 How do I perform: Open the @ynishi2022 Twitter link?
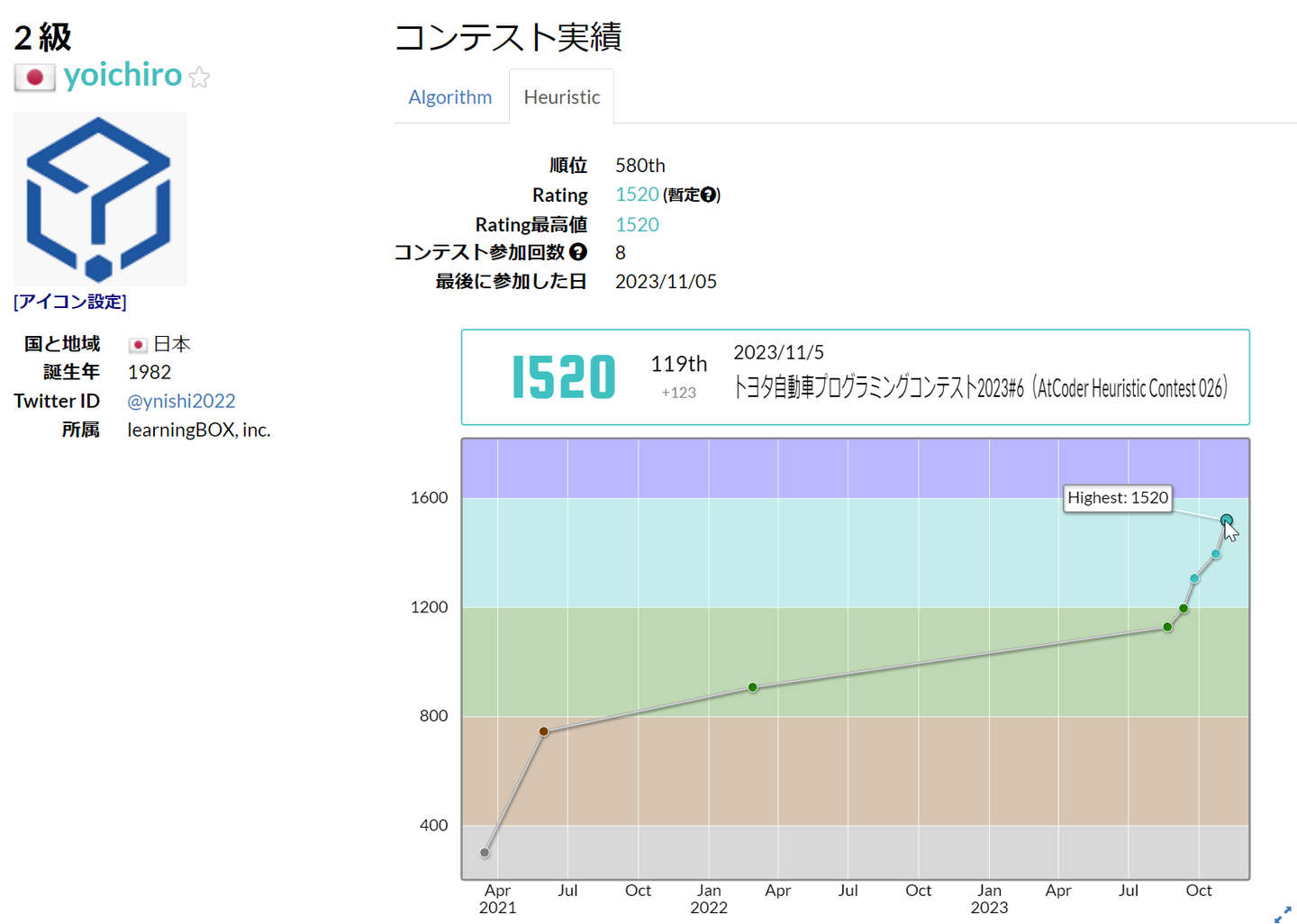click(x=181, y=401)
